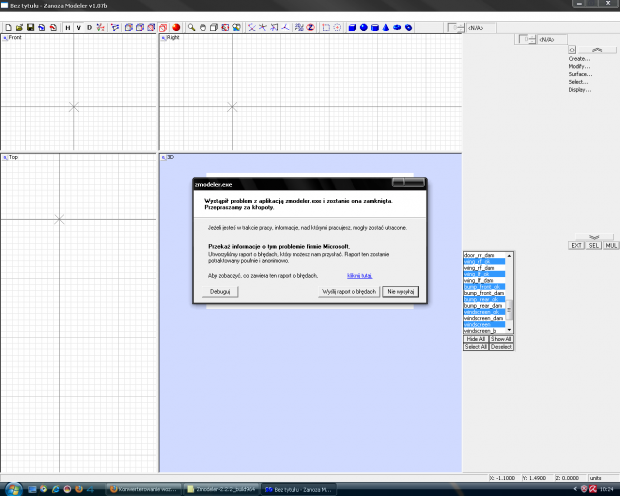Click the Show All button
Screen dimensions: 620x496
pyautogui.click(x=501, y=339)
